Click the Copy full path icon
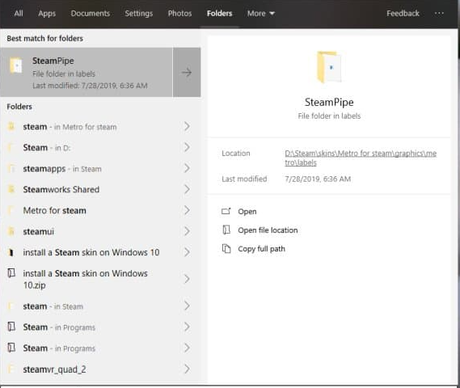 click(x=226, y=248)
